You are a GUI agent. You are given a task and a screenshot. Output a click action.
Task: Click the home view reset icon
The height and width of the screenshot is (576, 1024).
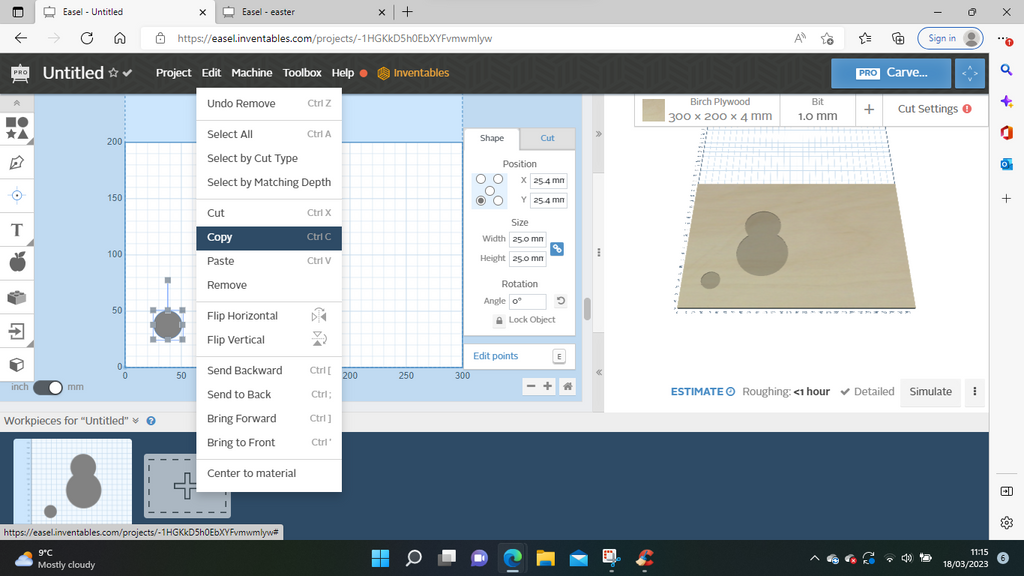pyautogui.click(x=567, y=386)
